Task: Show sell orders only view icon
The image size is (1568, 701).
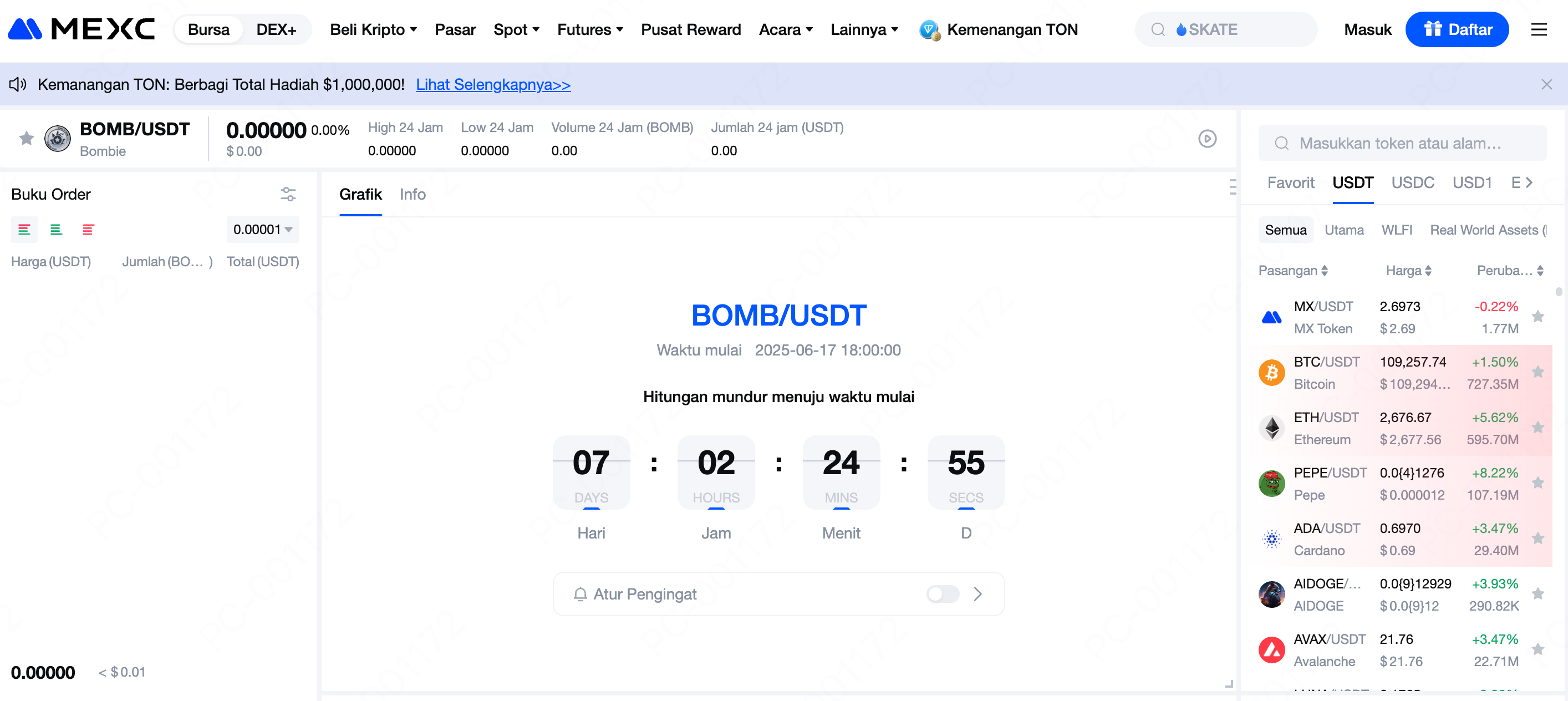Action: pyautogui.click(x=88, y=230)
